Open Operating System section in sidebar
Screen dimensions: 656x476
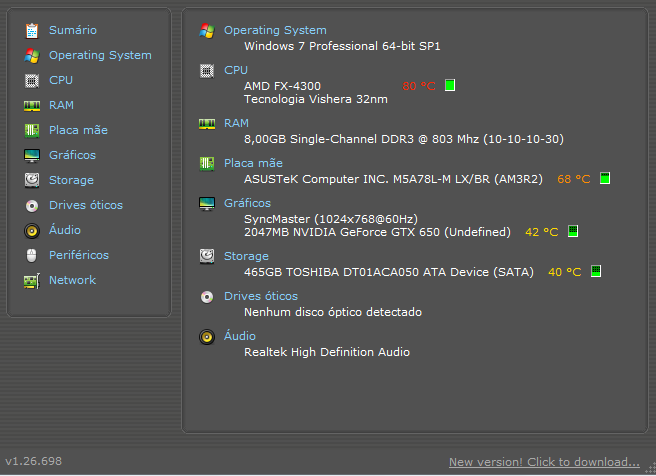[x=100, y=55]
